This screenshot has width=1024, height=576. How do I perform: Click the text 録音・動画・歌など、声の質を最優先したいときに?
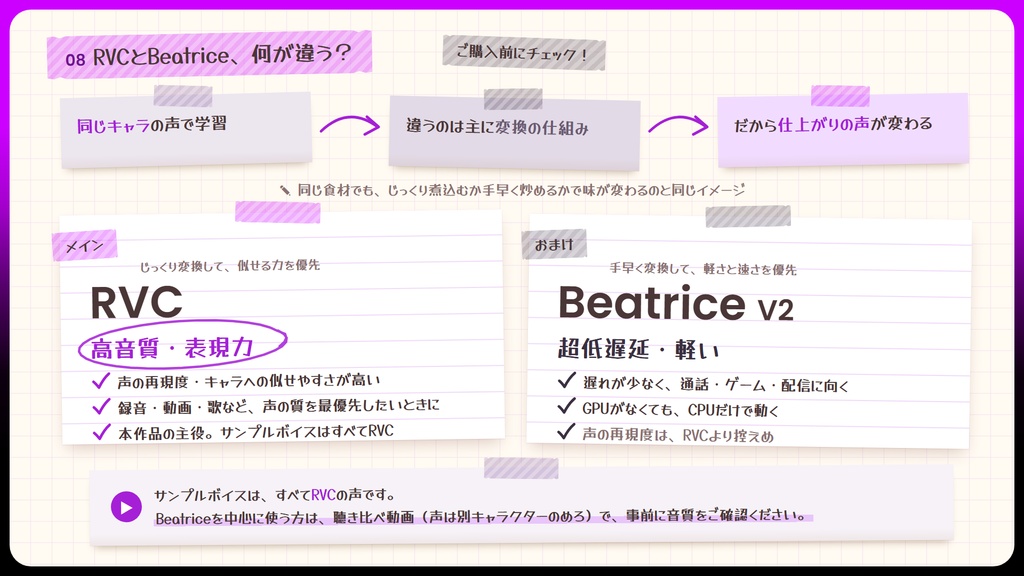(x=279, y=406)
